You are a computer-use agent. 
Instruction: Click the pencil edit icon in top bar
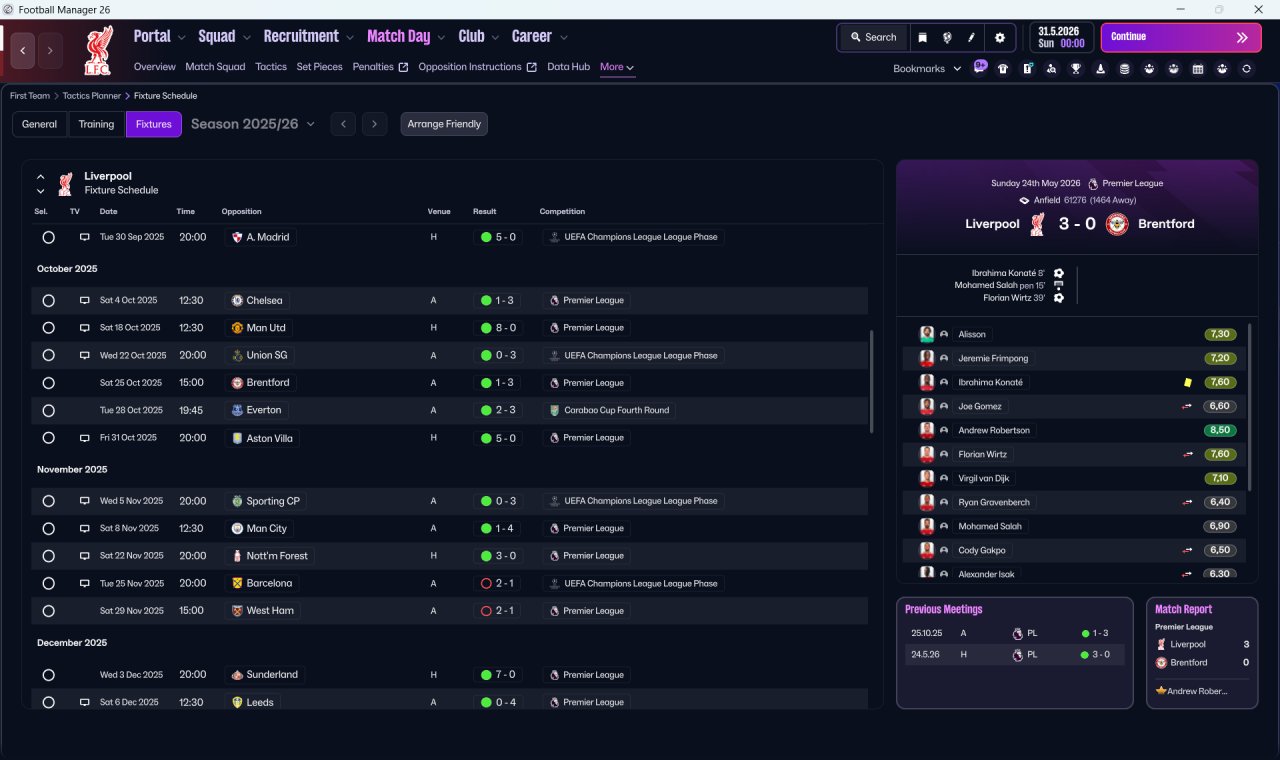(972, 37)
